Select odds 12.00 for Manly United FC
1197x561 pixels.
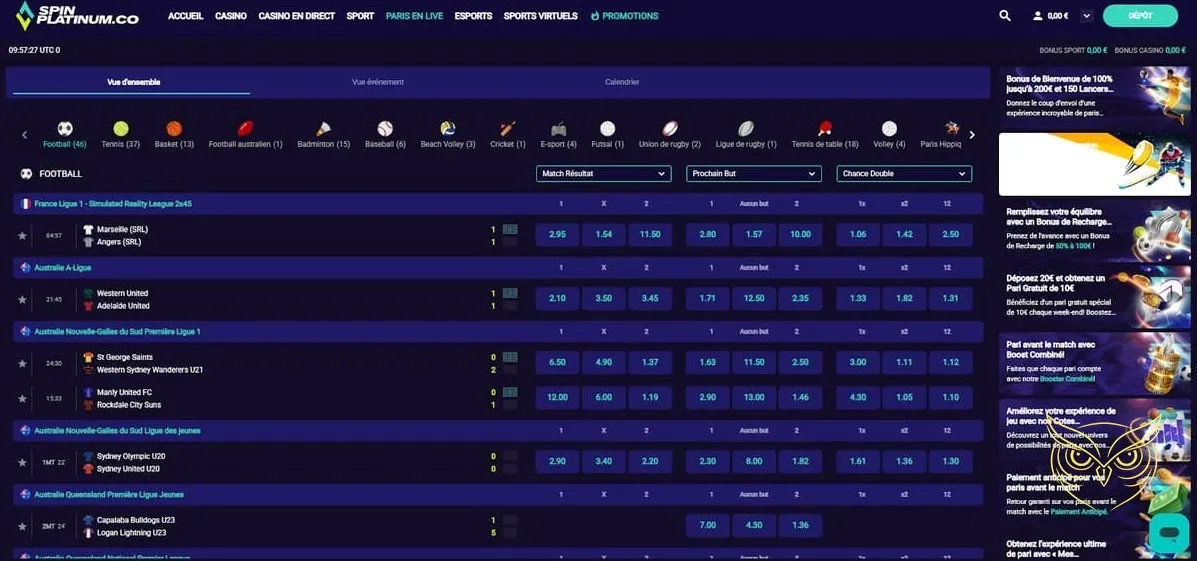[x=557, y=398]
